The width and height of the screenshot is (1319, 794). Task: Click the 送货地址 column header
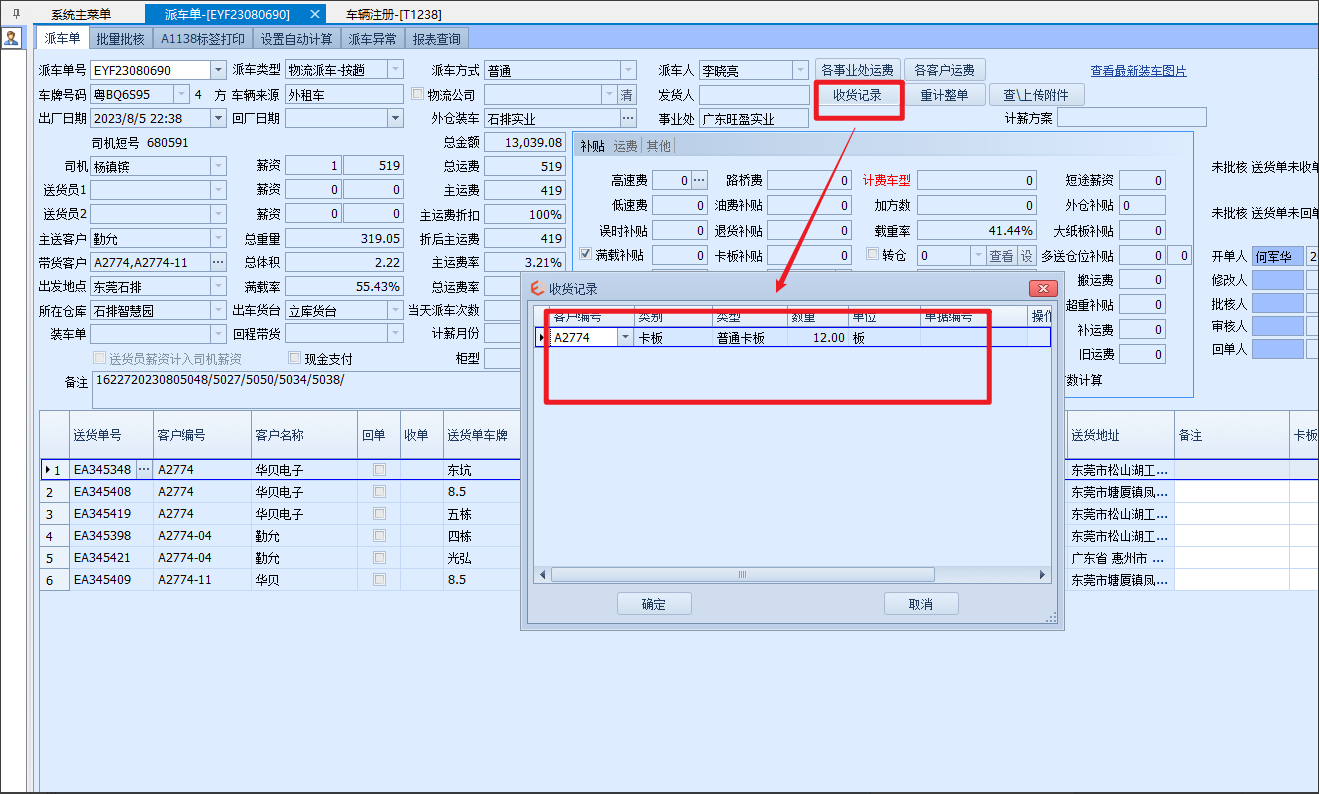tap(1120, 435)
